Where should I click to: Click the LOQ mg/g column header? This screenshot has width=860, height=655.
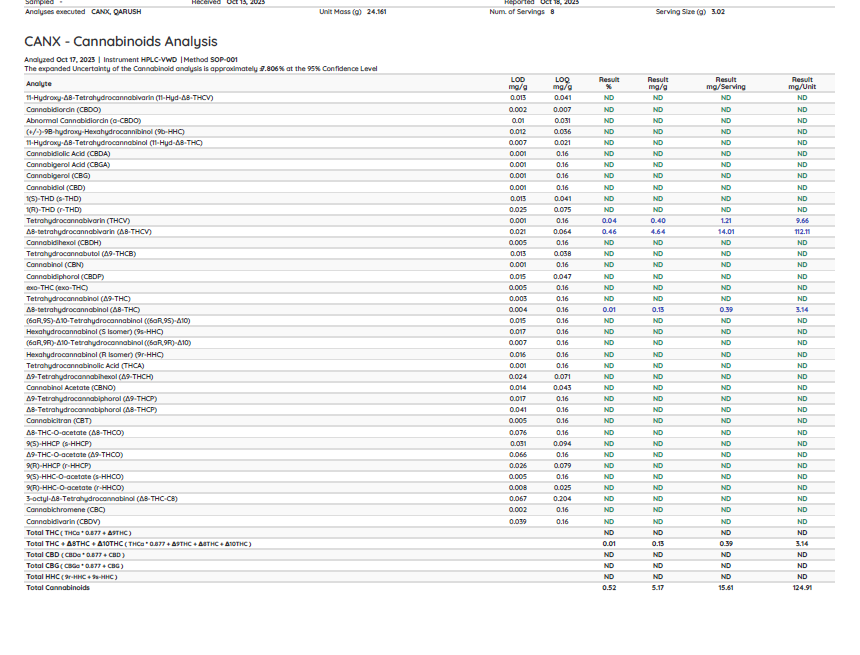(562, 83)
